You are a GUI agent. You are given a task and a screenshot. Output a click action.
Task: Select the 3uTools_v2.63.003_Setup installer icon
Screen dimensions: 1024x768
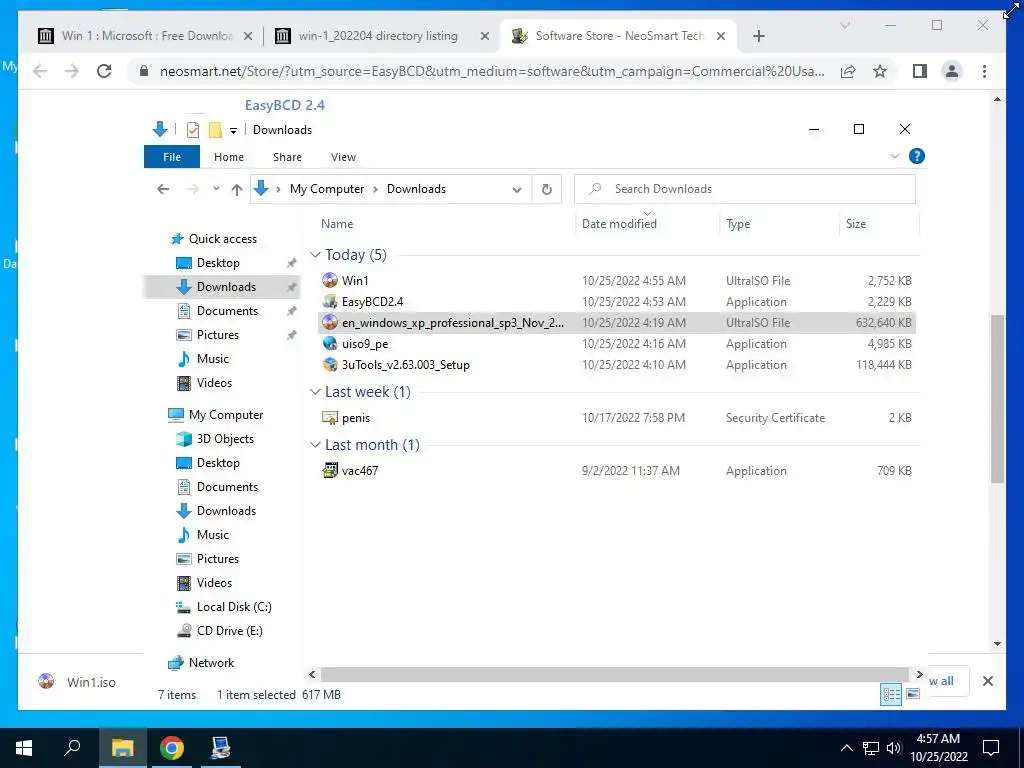coord(330,364)
